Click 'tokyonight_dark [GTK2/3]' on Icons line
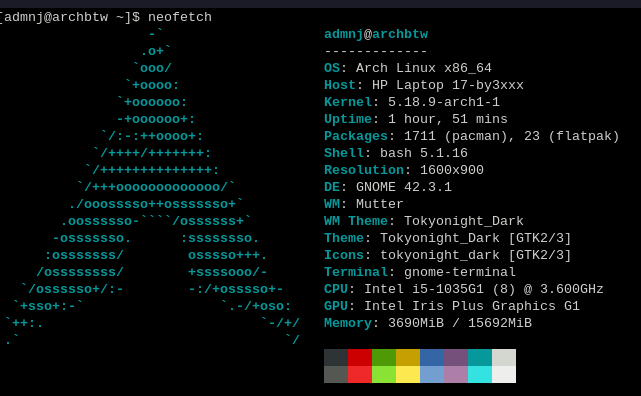 476,255
